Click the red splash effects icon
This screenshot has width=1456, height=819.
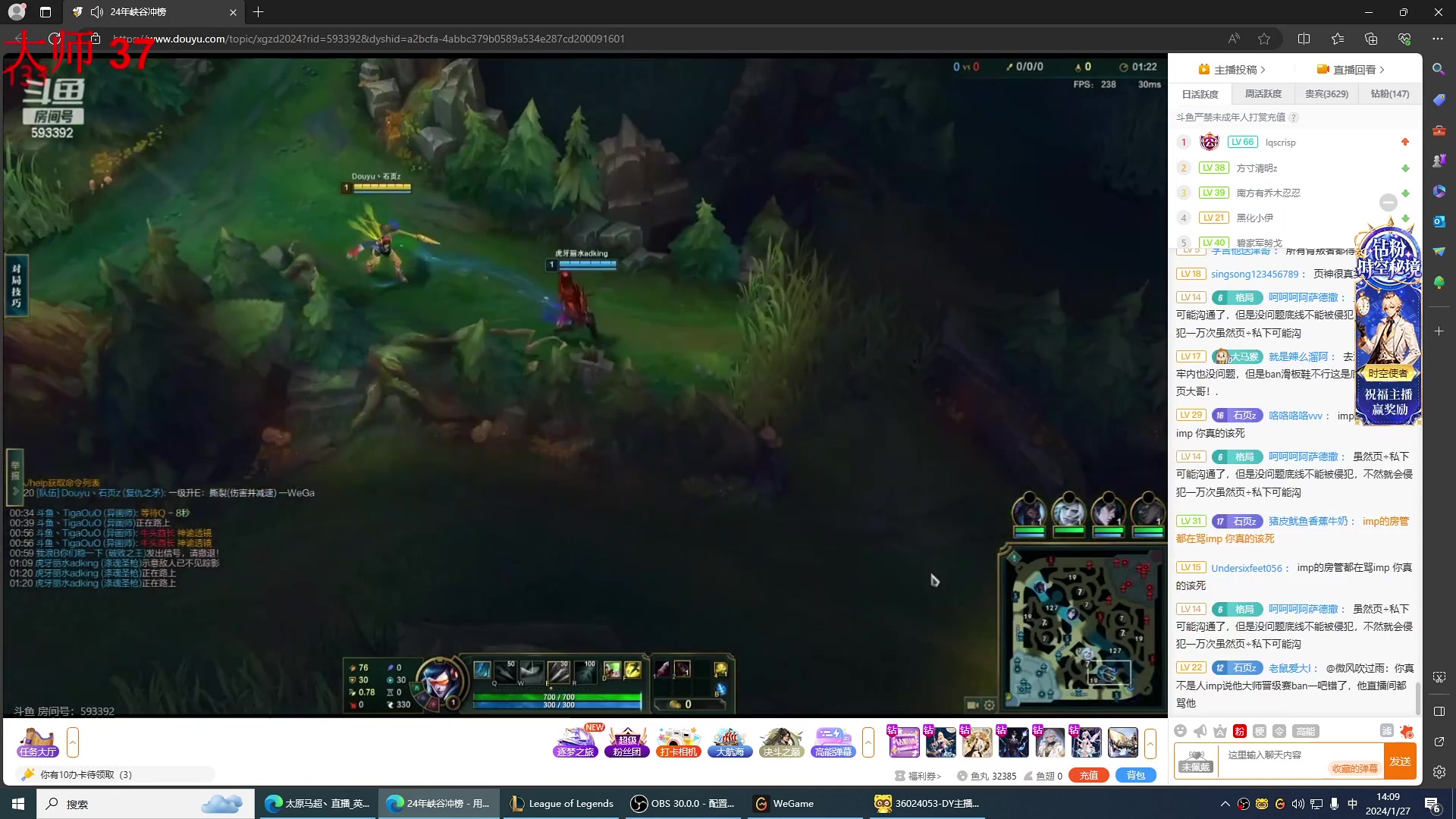click(x=1407, y=731)
